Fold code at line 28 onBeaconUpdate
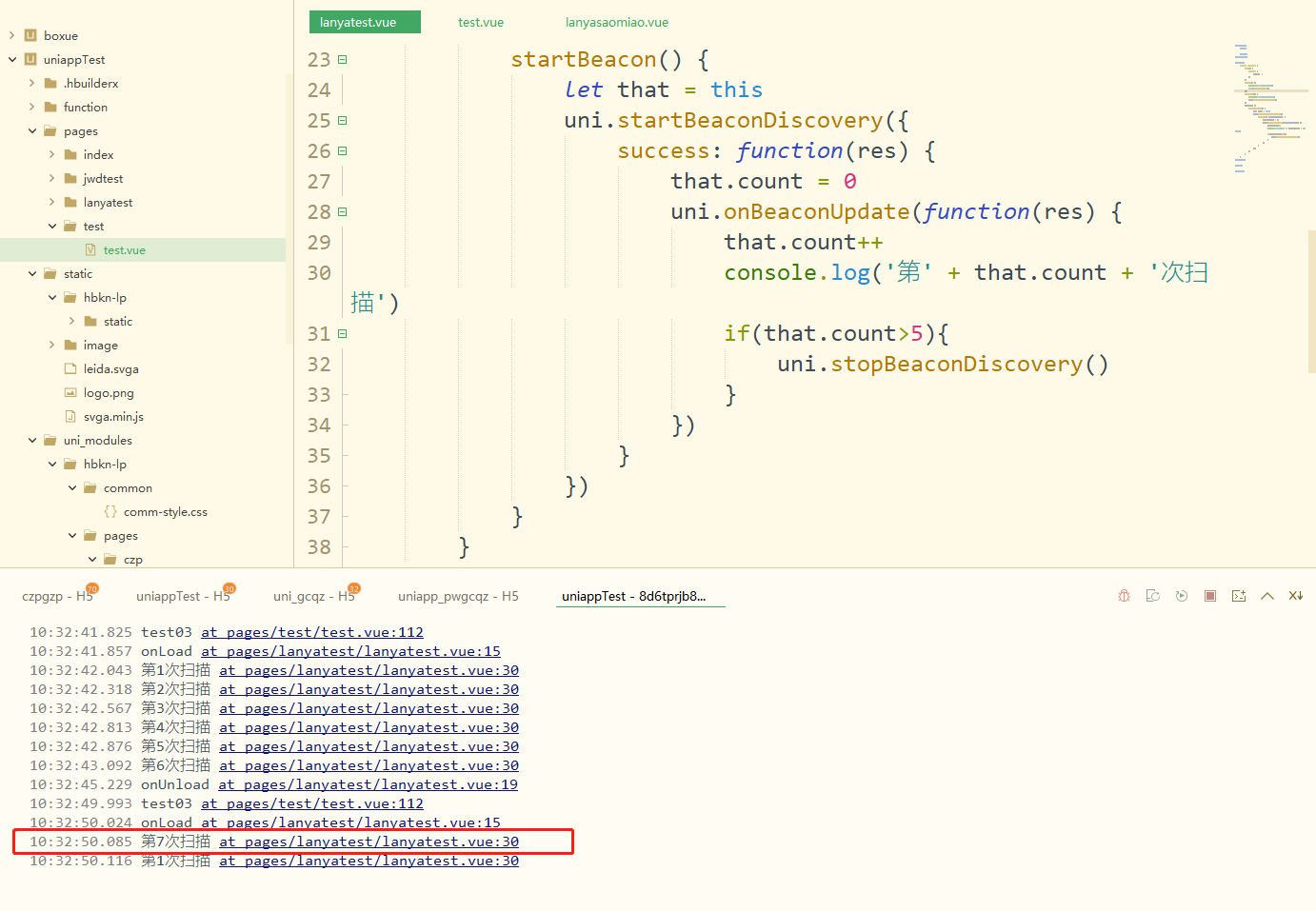 pyautogui.click(x=343, y=212)
